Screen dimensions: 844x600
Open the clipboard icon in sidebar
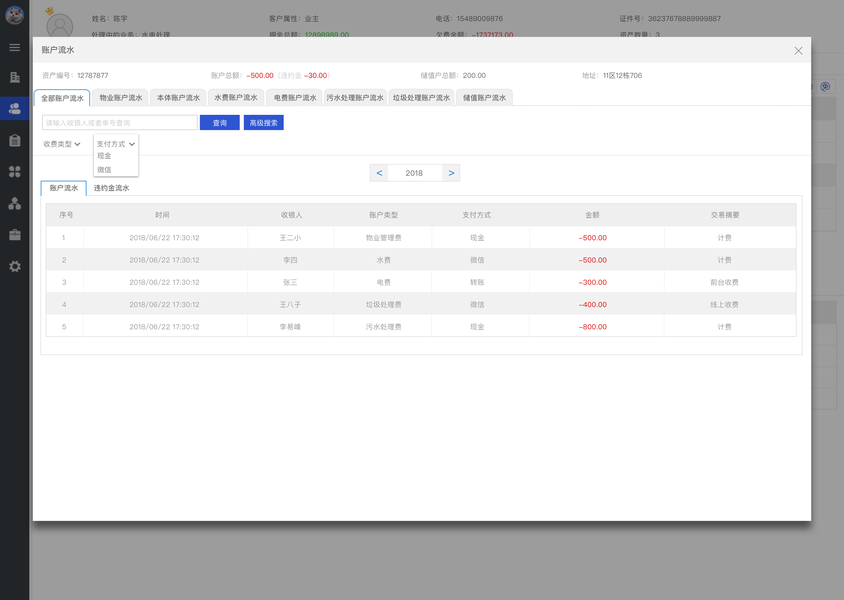point(15,140)
